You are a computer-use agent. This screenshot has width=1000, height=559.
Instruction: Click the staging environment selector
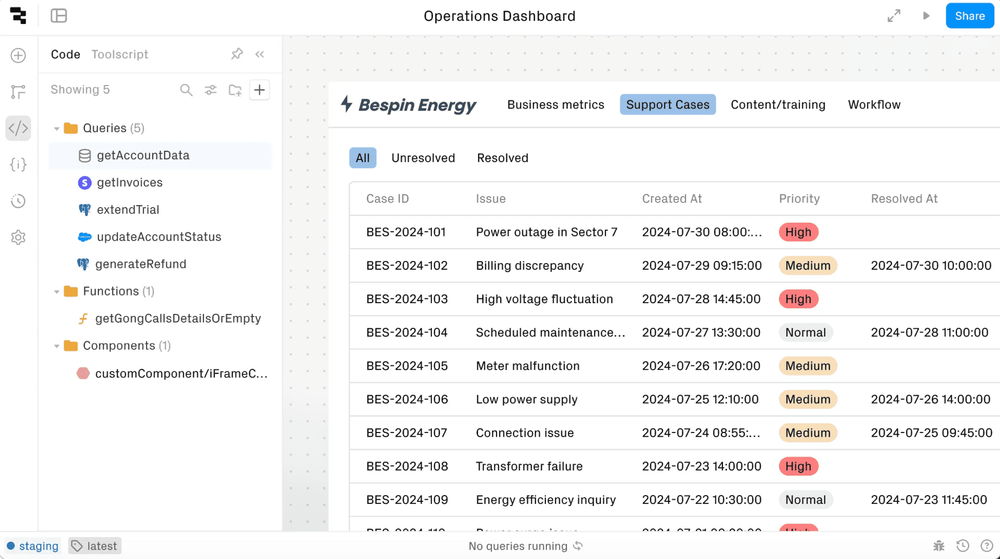33,546
